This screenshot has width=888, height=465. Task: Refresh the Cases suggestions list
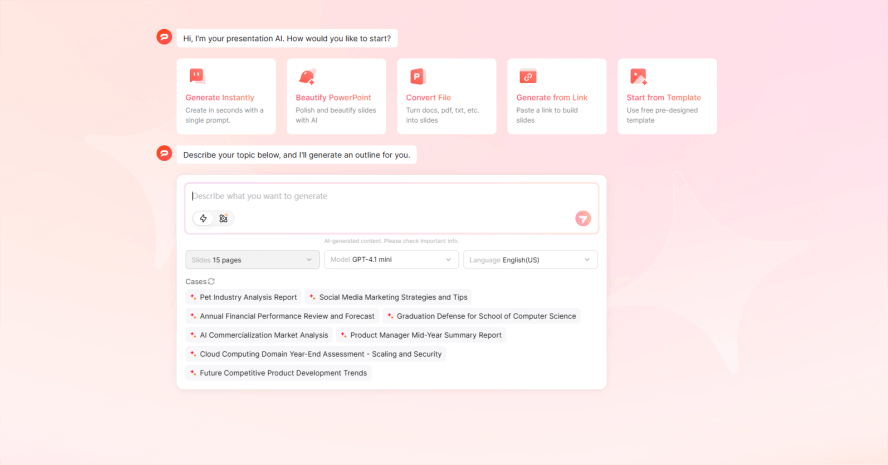211,282
